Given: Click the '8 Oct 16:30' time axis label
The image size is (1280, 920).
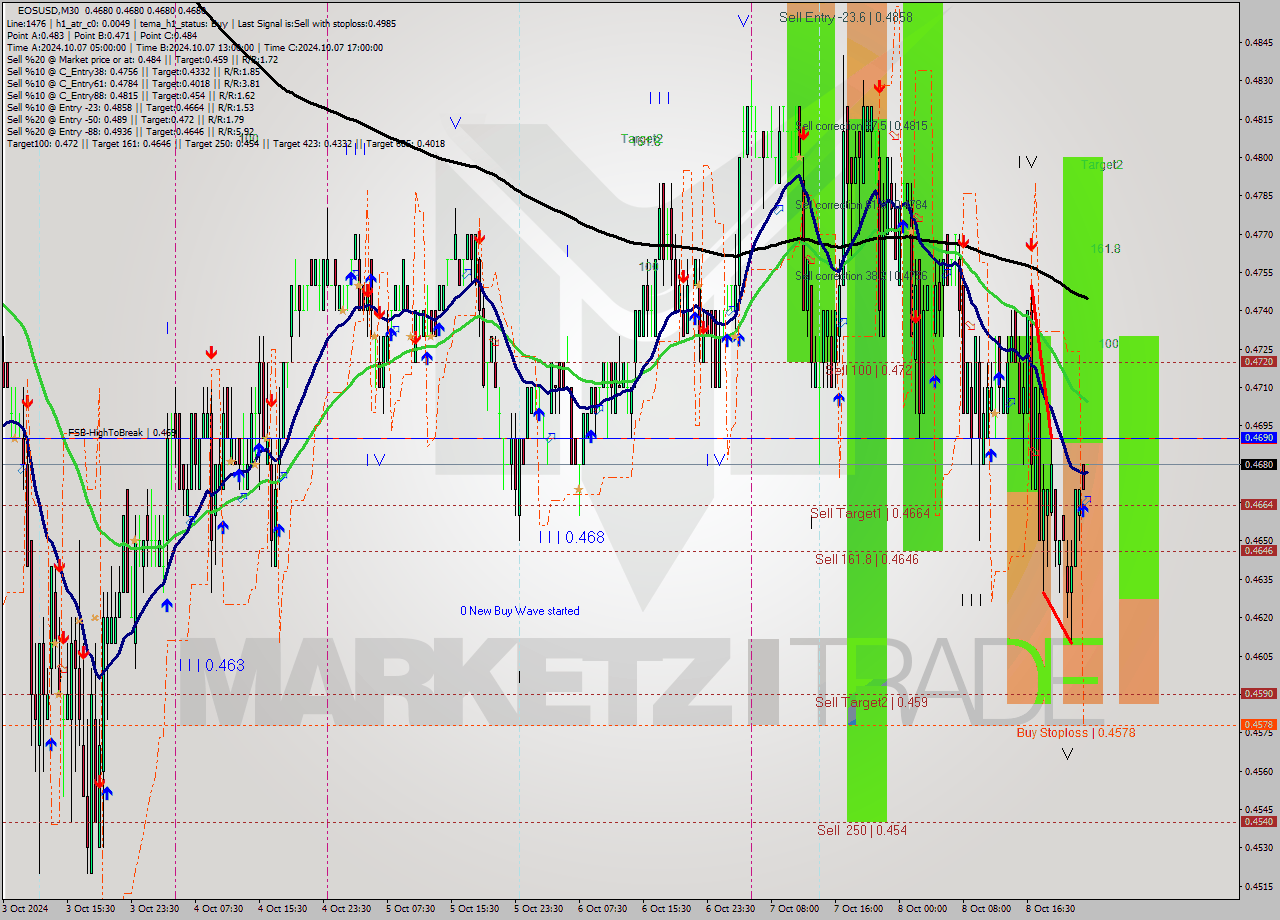Looking at the screenshot, I should point(1049,909).
